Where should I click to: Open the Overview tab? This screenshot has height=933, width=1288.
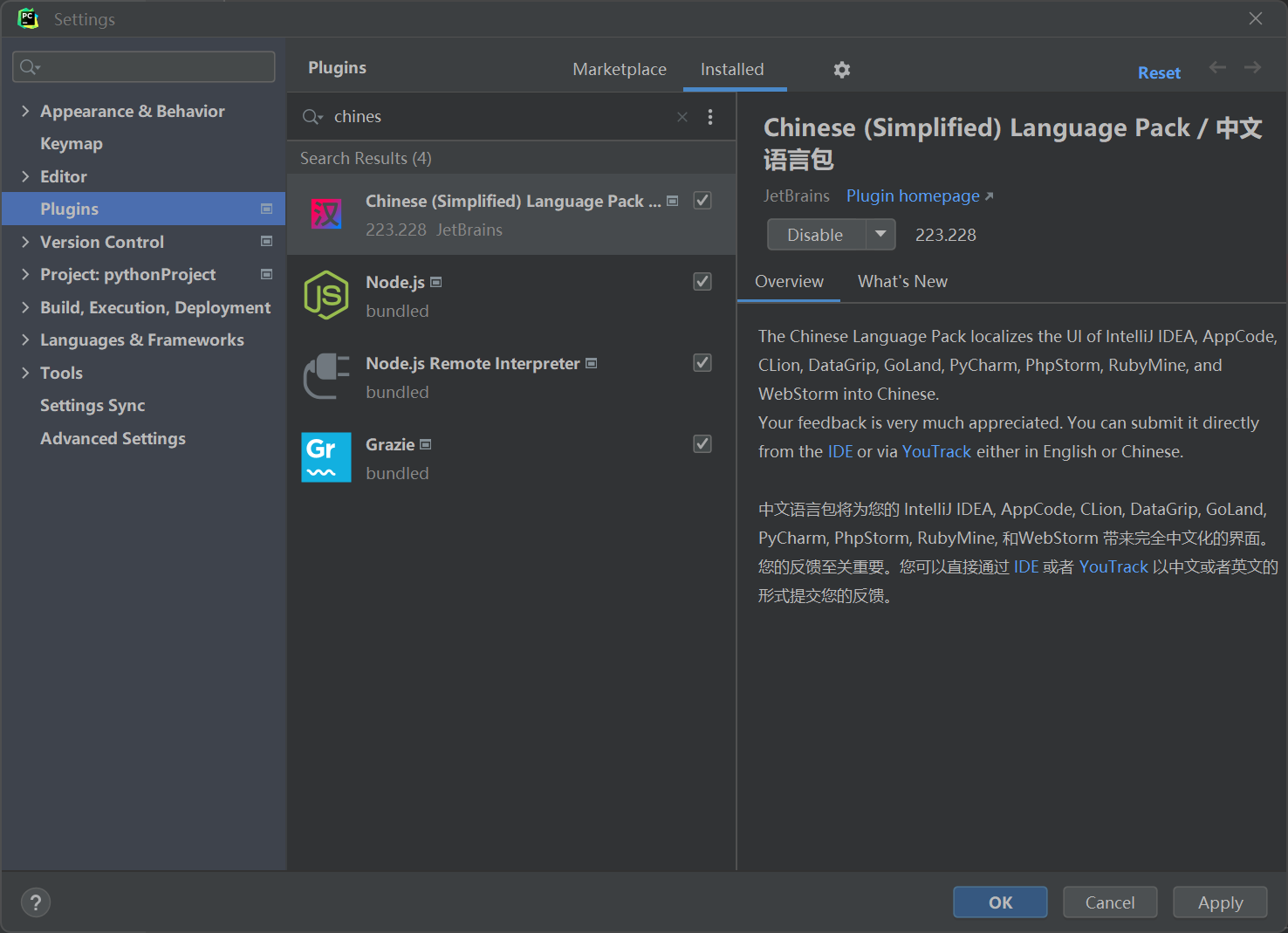tap(789, 281)
